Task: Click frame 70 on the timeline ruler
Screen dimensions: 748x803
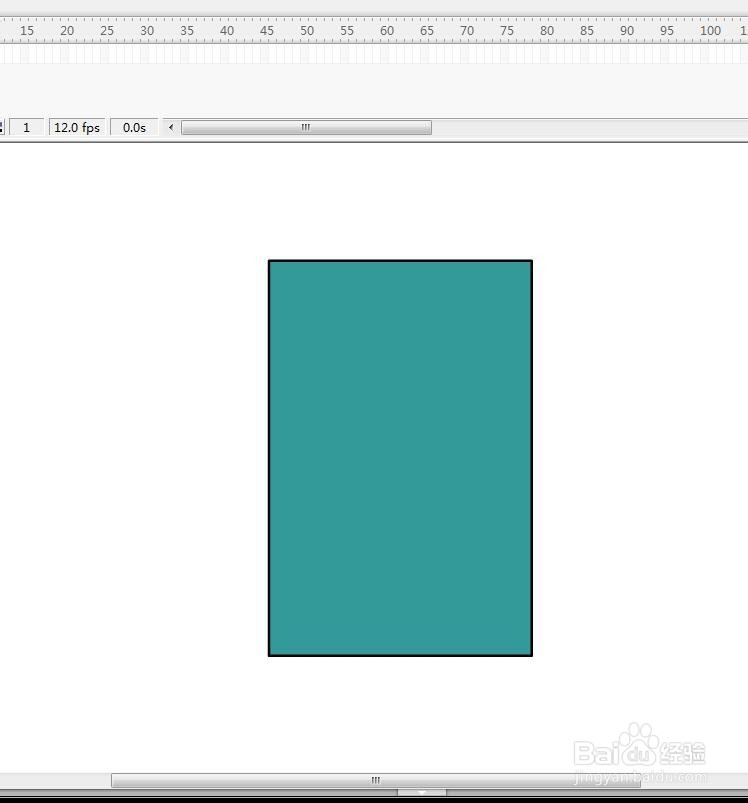Action: tap(467, 31)
